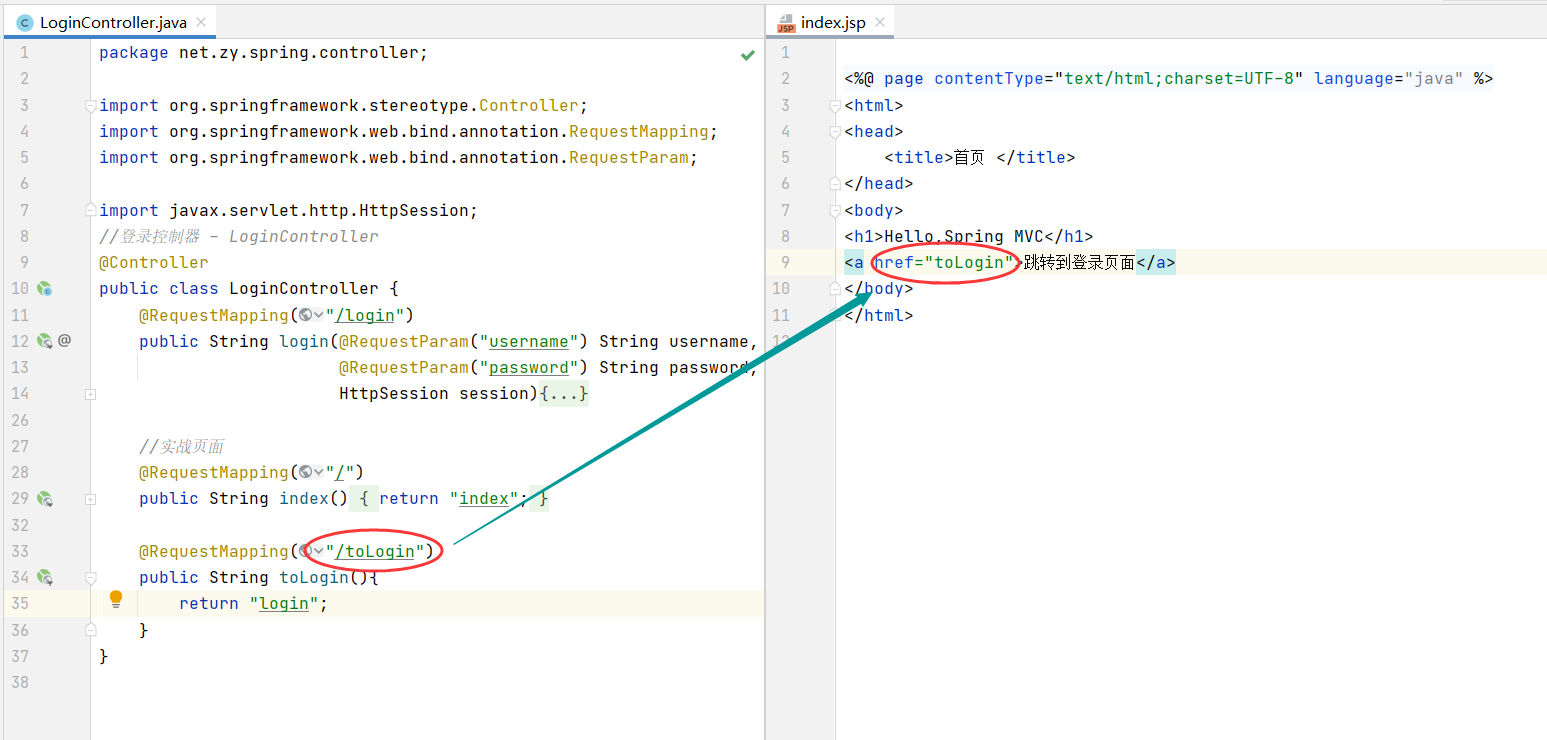This screenshot has height=740, width=1547.
Task: Click the Spring gutter icon beside the login method
Action: tap(44, 341)
